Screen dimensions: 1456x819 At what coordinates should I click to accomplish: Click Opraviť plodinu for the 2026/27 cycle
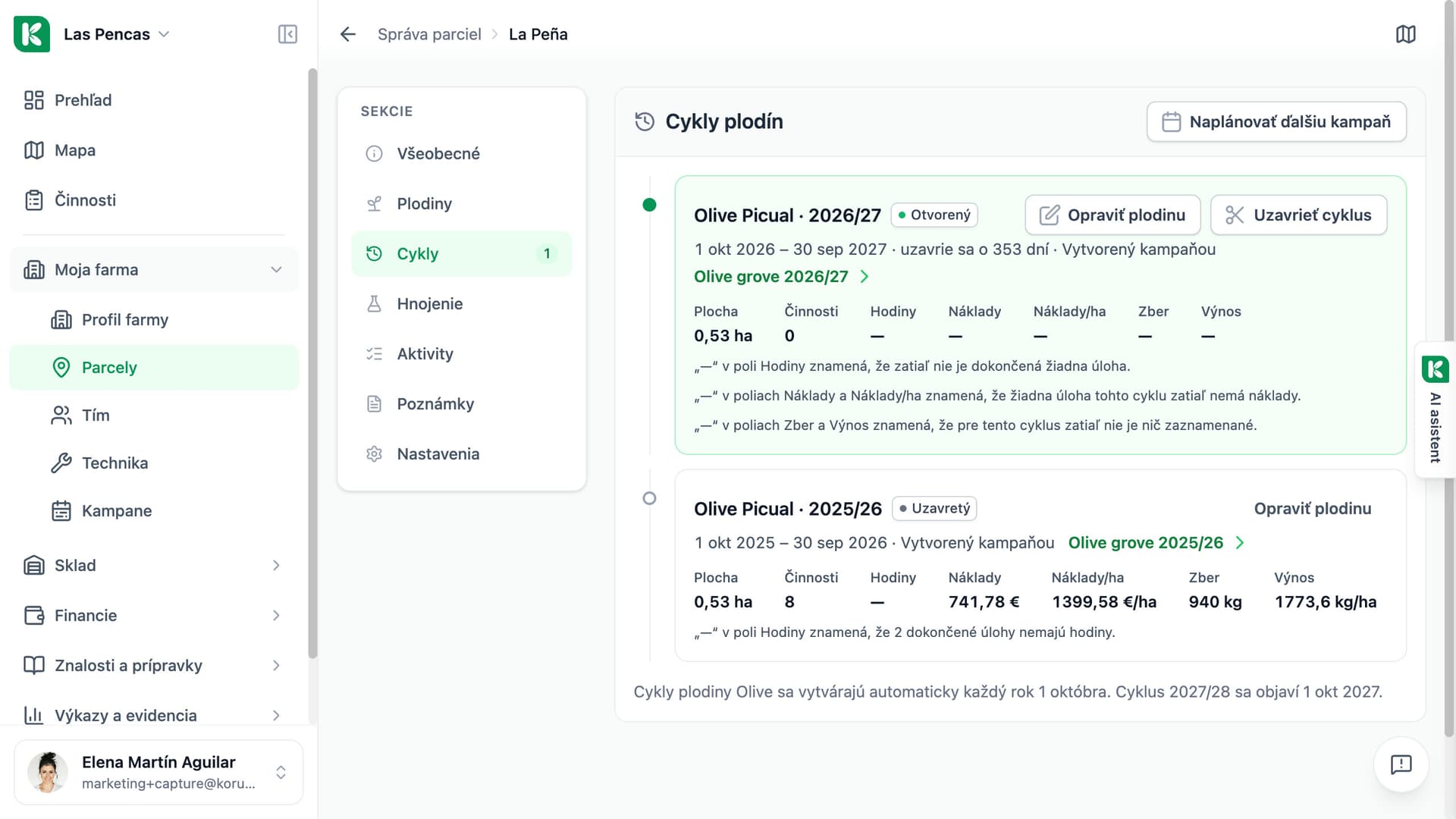click(x=1112, y=215)
